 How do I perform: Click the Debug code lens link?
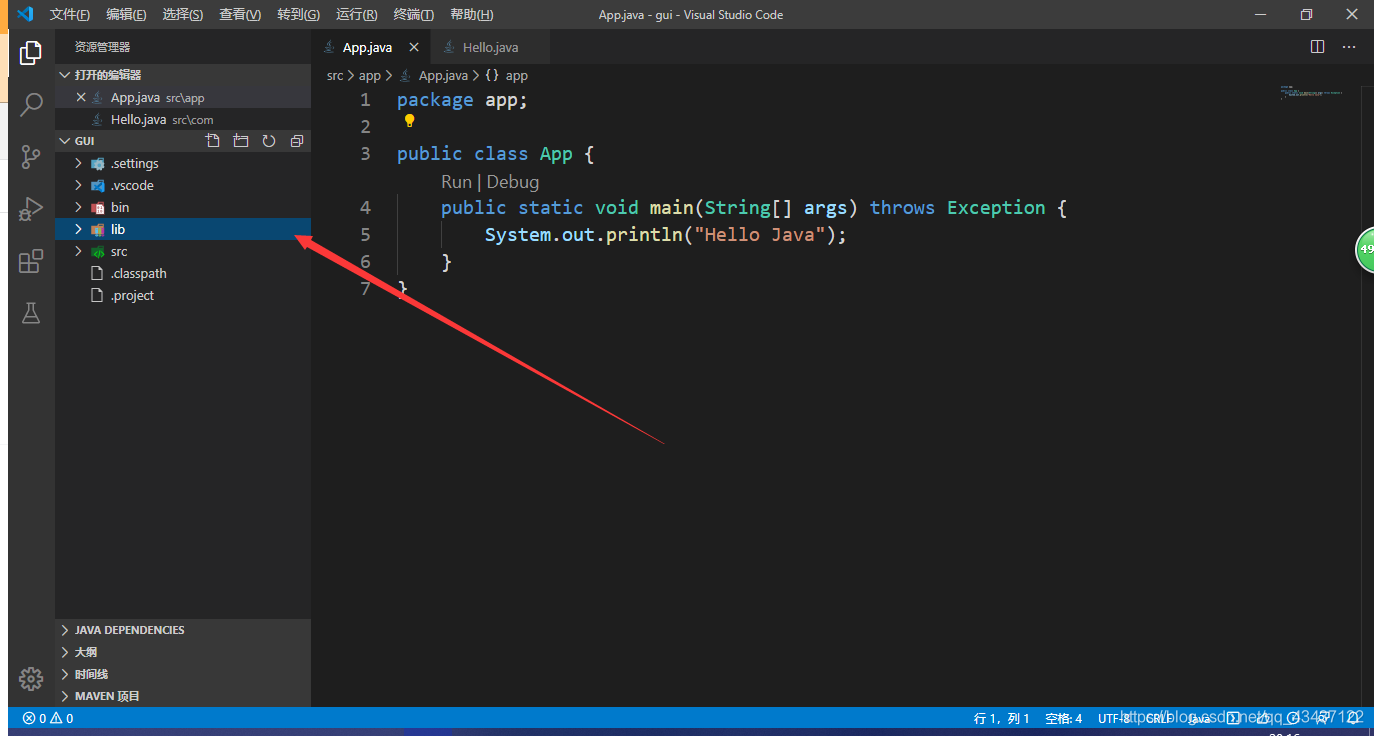513,182
